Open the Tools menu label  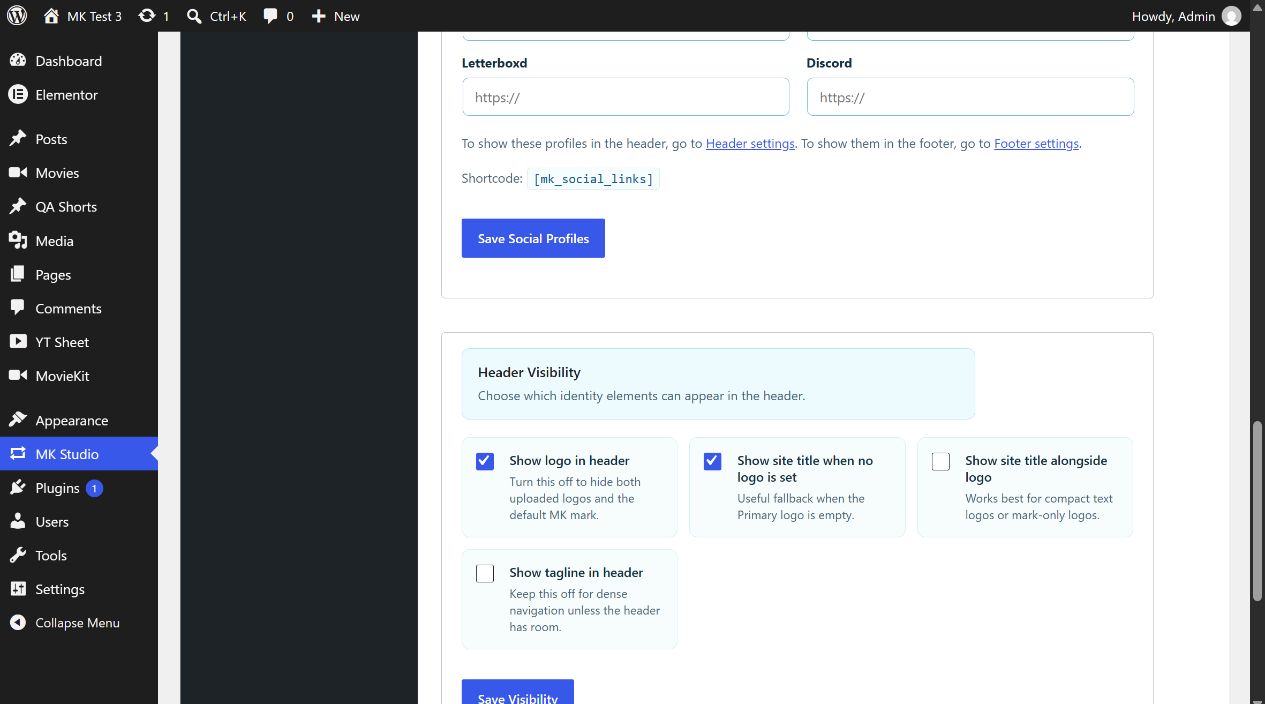click(51, 556)
